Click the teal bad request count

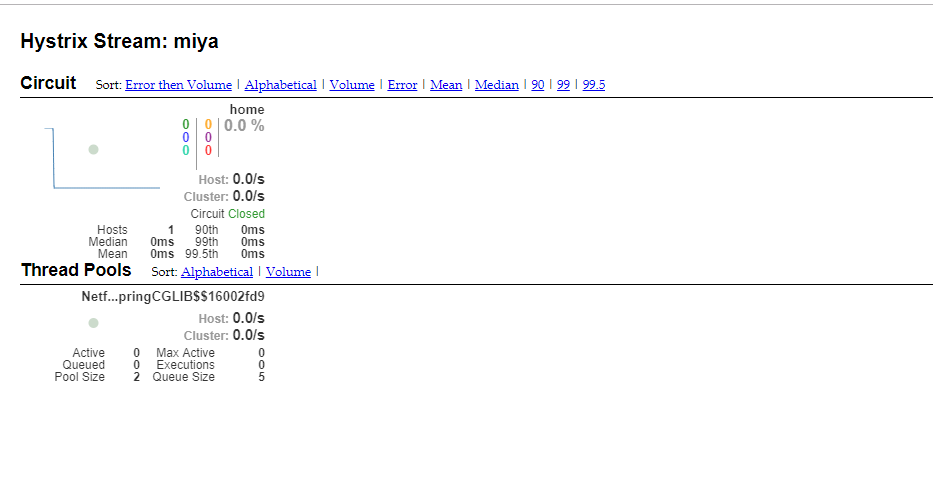(186, 151)
